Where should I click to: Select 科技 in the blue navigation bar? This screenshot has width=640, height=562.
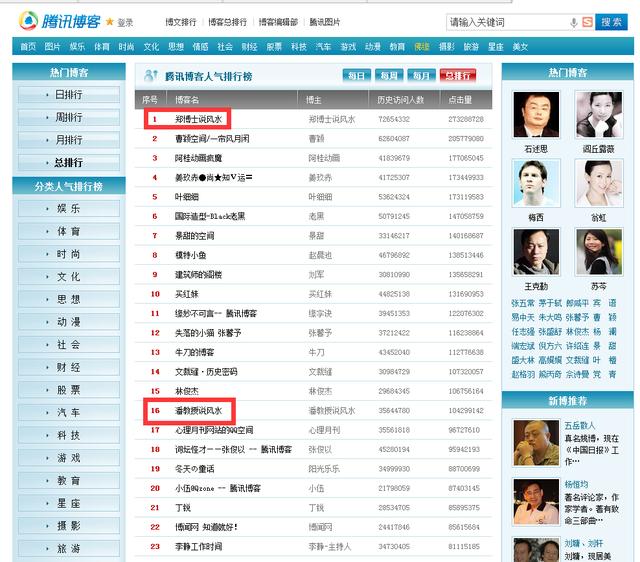(x=299, y=47)
